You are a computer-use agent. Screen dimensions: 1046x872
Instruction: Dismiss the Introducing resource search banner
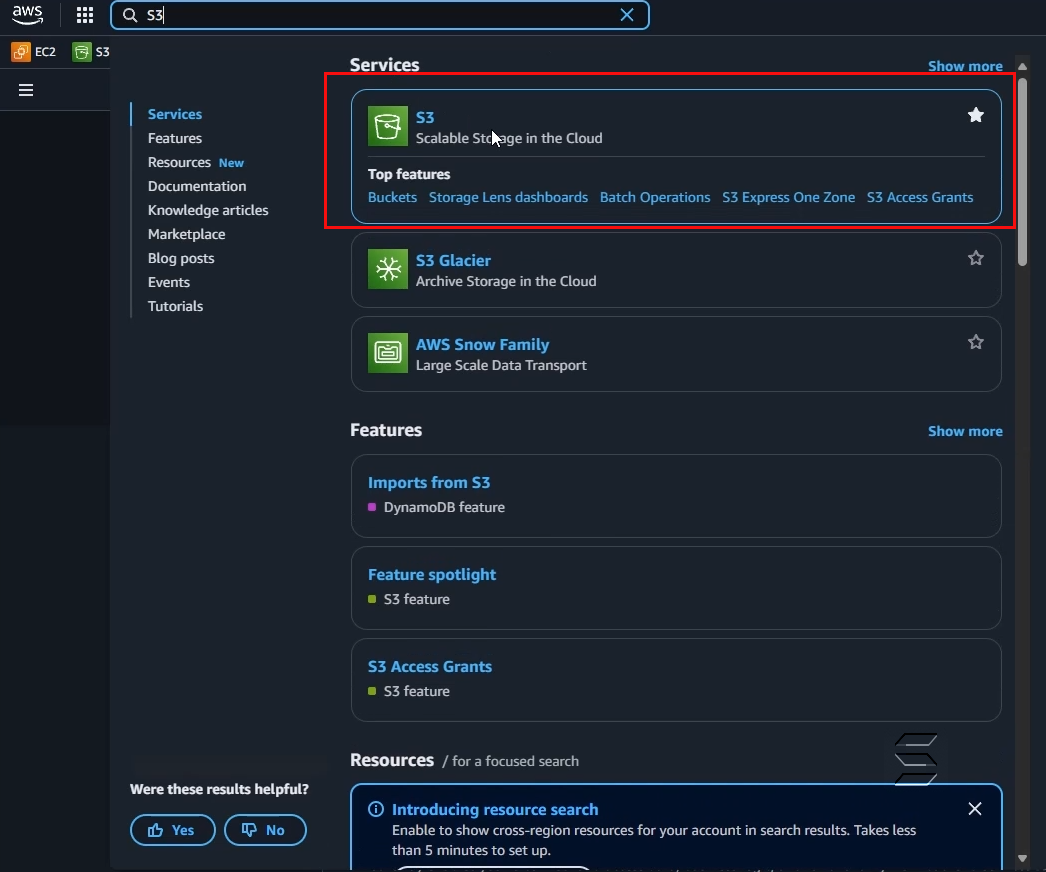point(975,809)
